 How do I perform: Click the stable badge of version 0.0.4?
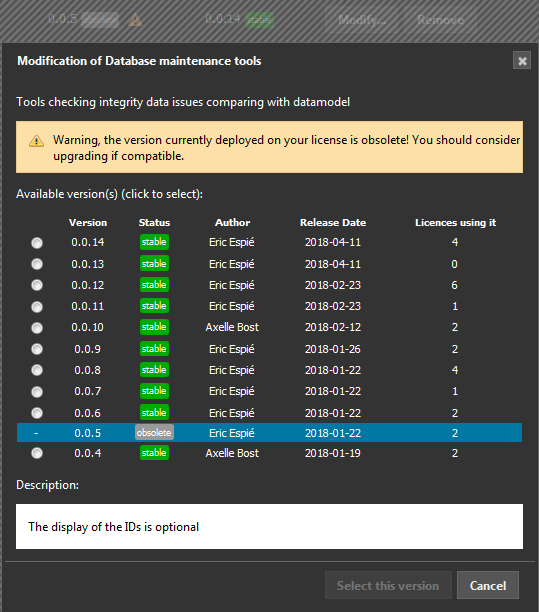pyautogui.click(x=154, y=453)
